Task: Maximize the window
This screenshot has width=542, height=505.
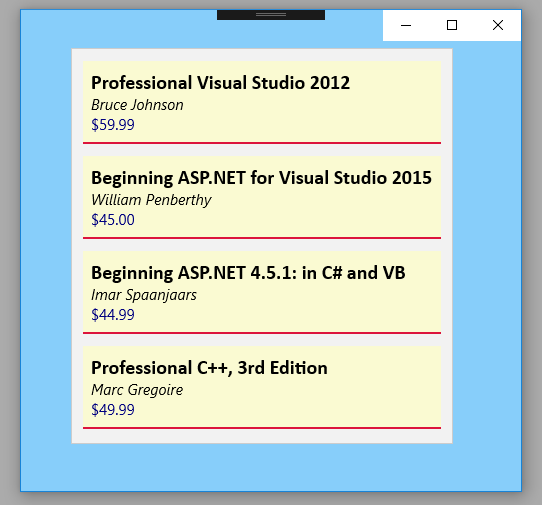Action: (452, 25)
